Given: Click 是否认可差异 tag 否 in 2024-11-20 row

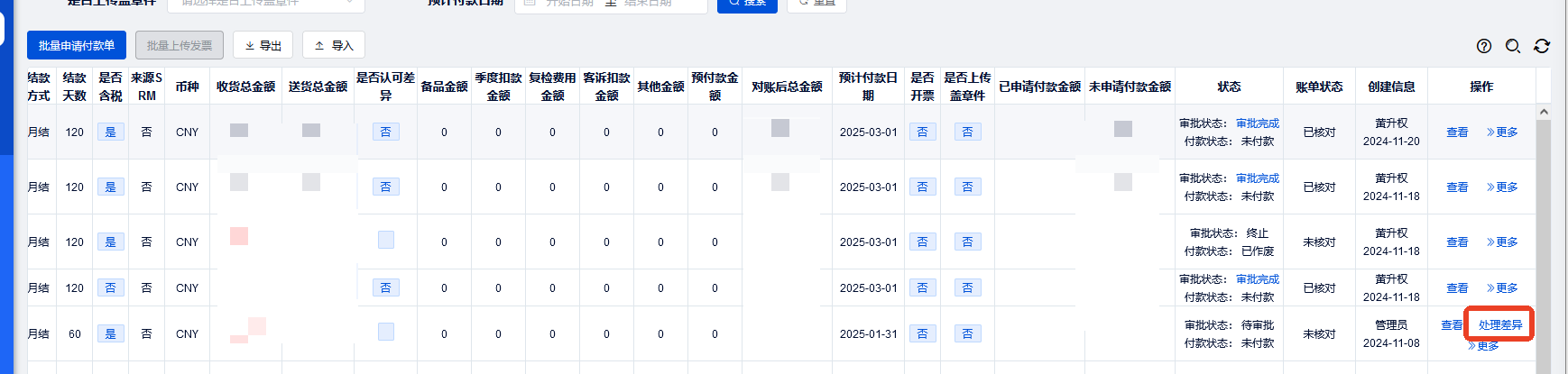Looking at the screenshot, I should (x=385, y=132).
